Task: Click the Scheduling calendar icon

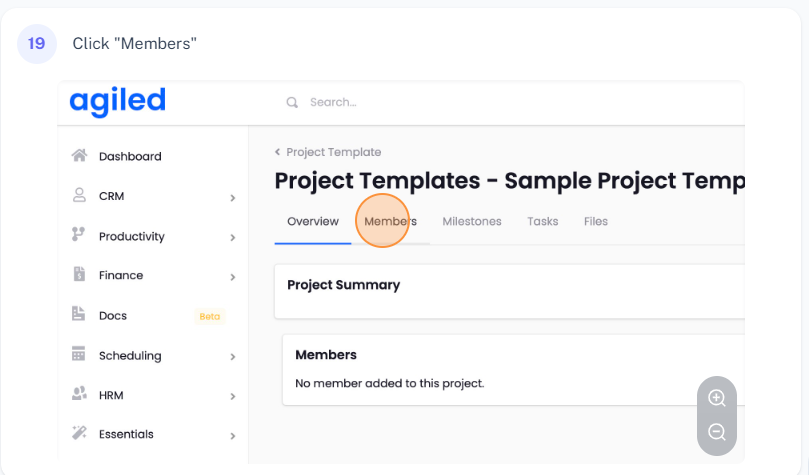Action: click(x=79, y=355)
